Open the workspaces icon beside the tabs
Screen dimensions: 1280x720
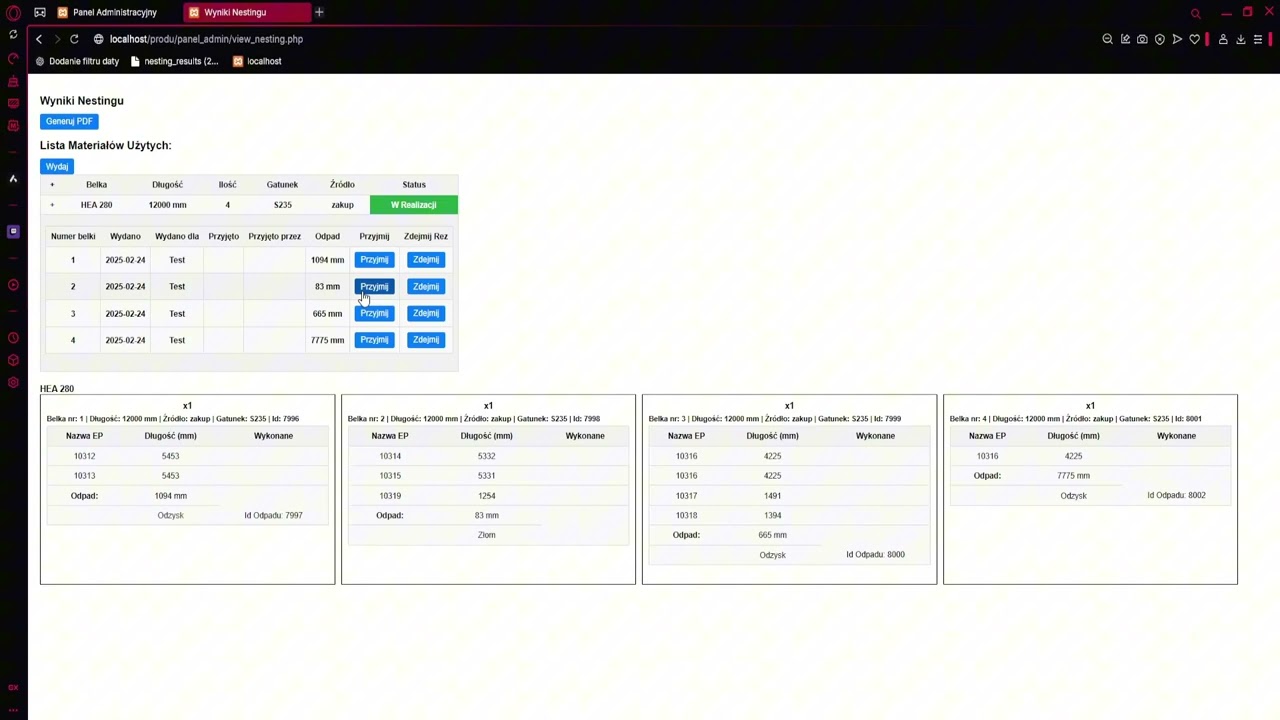coord(39,12)
